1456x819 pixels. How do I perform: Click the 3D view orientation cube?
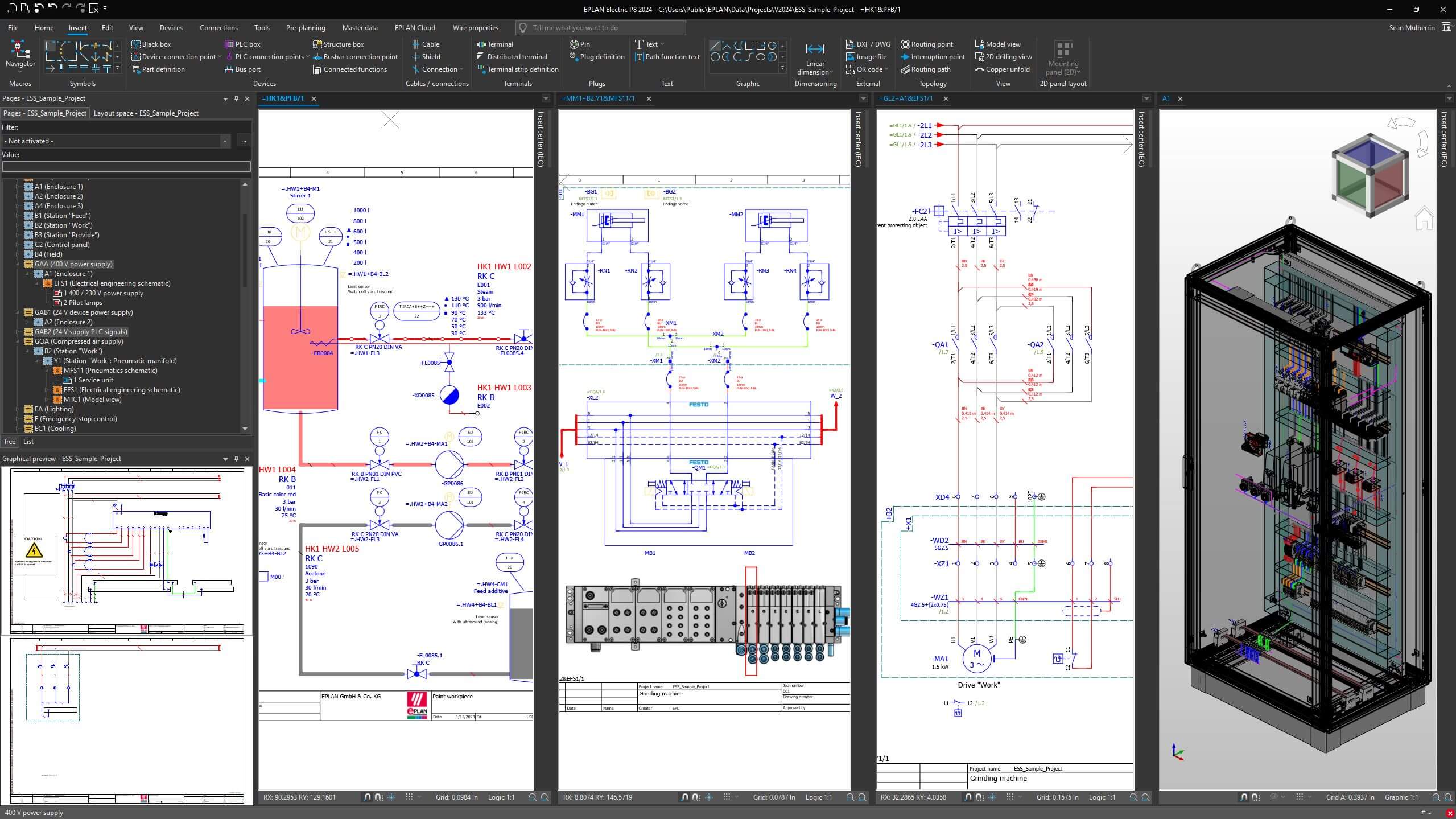[x=1370, y=175]
